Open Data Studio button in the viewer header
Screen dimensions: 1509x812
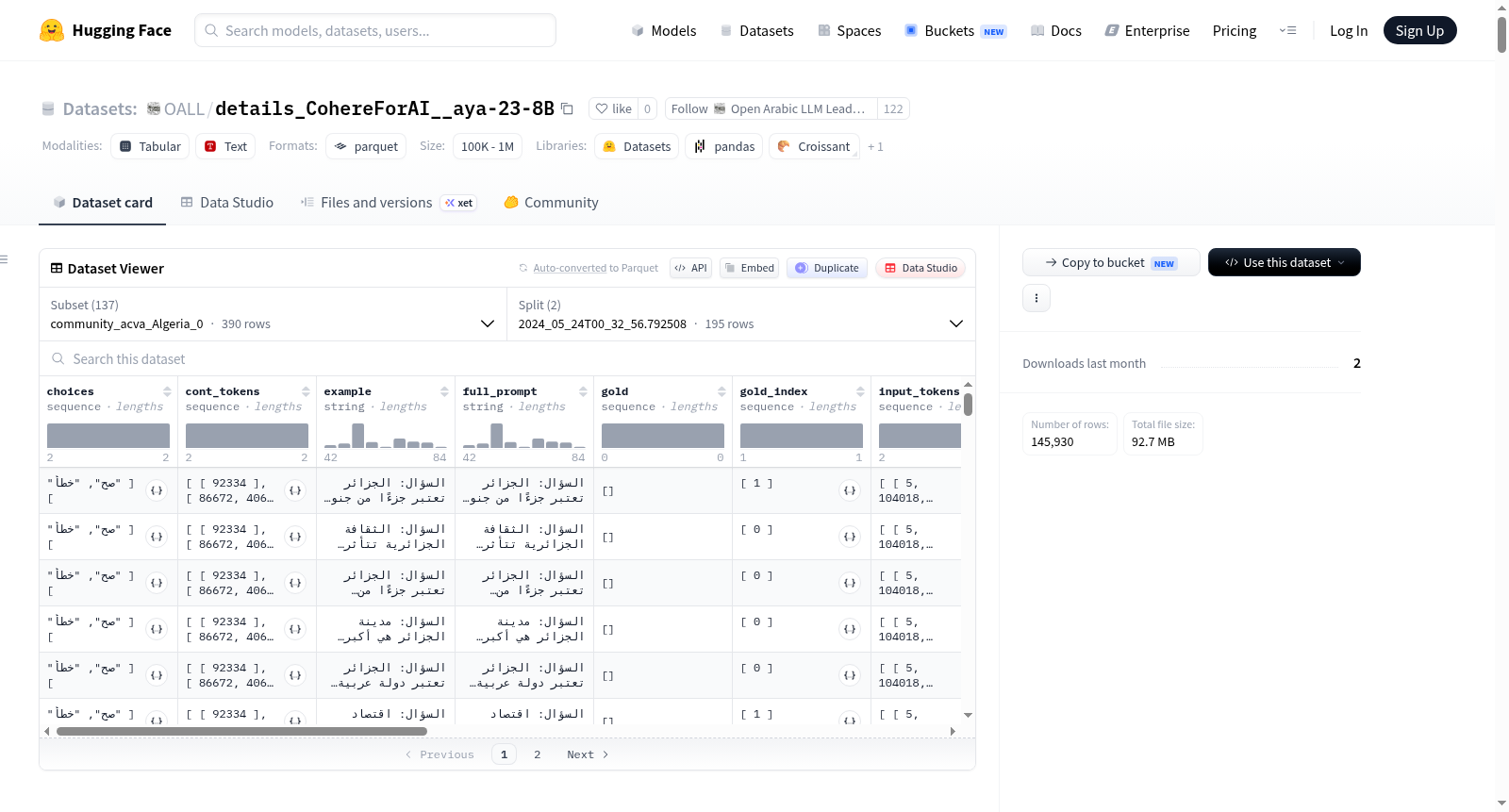(x=920, y=268)
